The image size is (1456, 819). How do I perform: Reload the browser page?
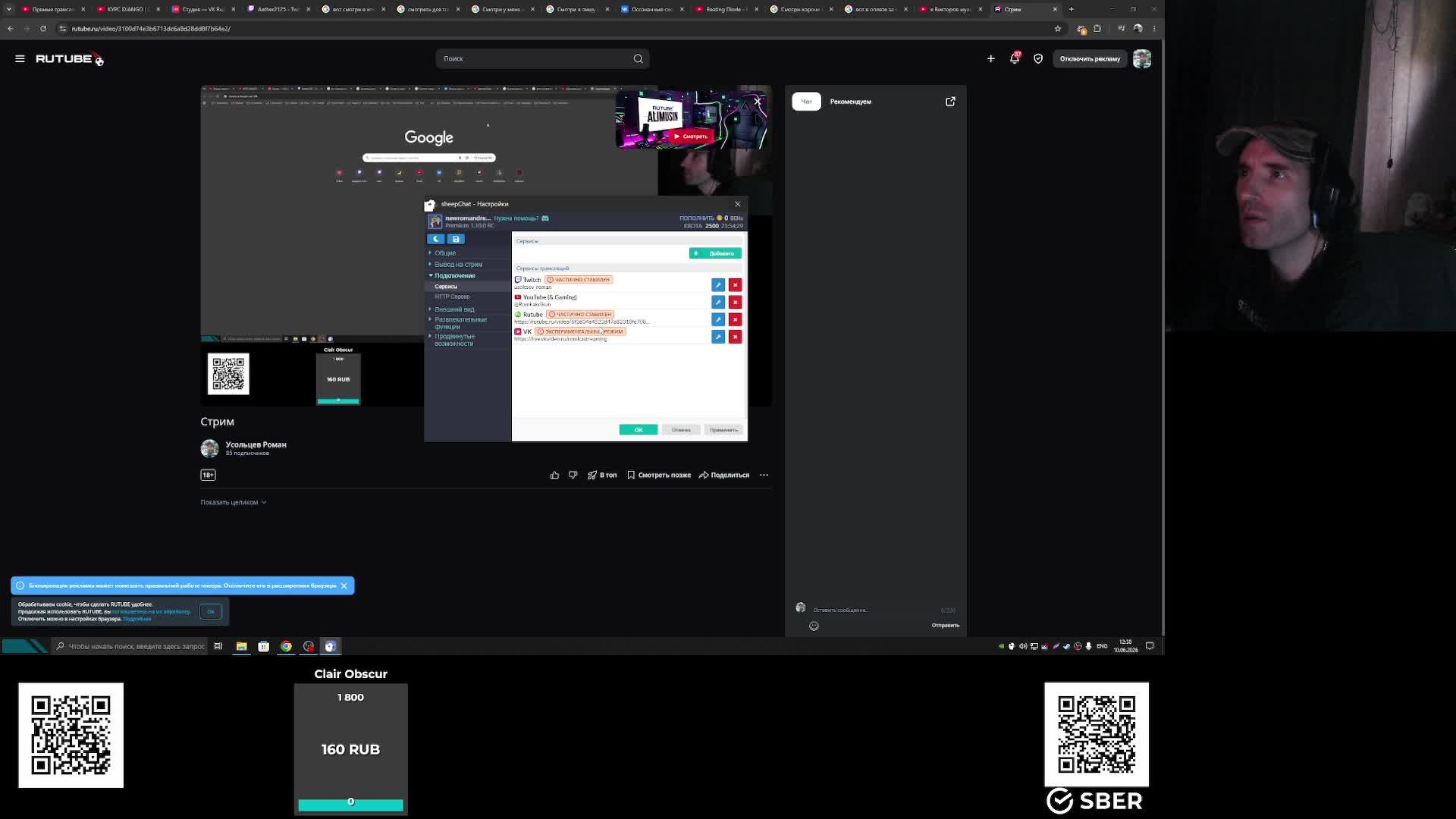[43, 29]
